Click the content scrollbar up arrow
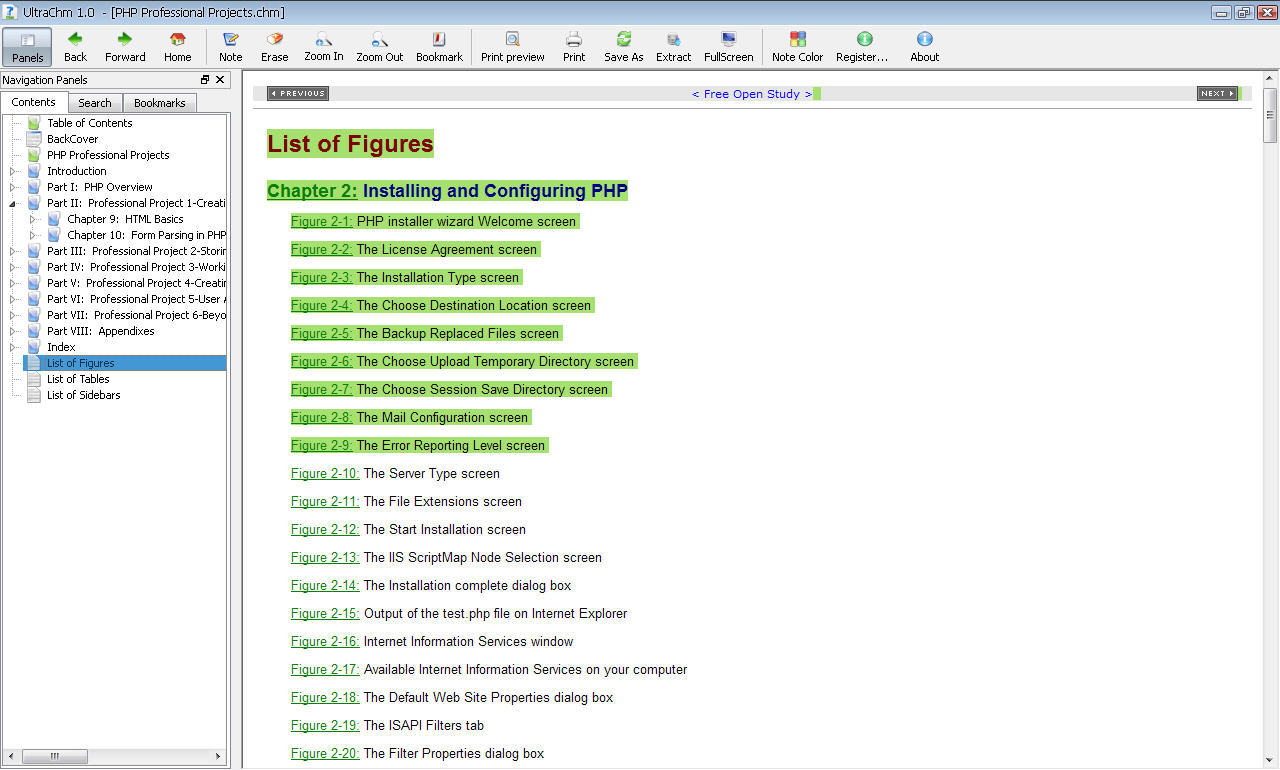This screenshot has width=1280, height=770. (x=1270, y=78)
